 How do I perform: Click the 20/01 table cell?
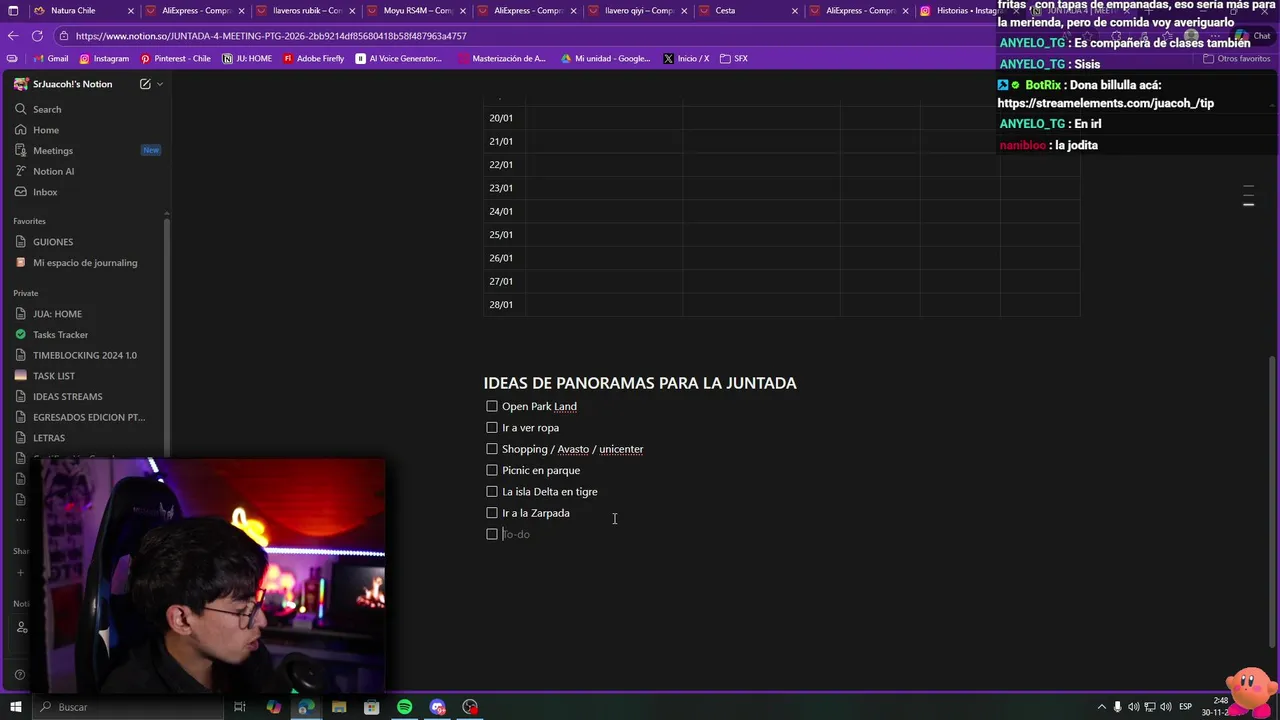505,118
